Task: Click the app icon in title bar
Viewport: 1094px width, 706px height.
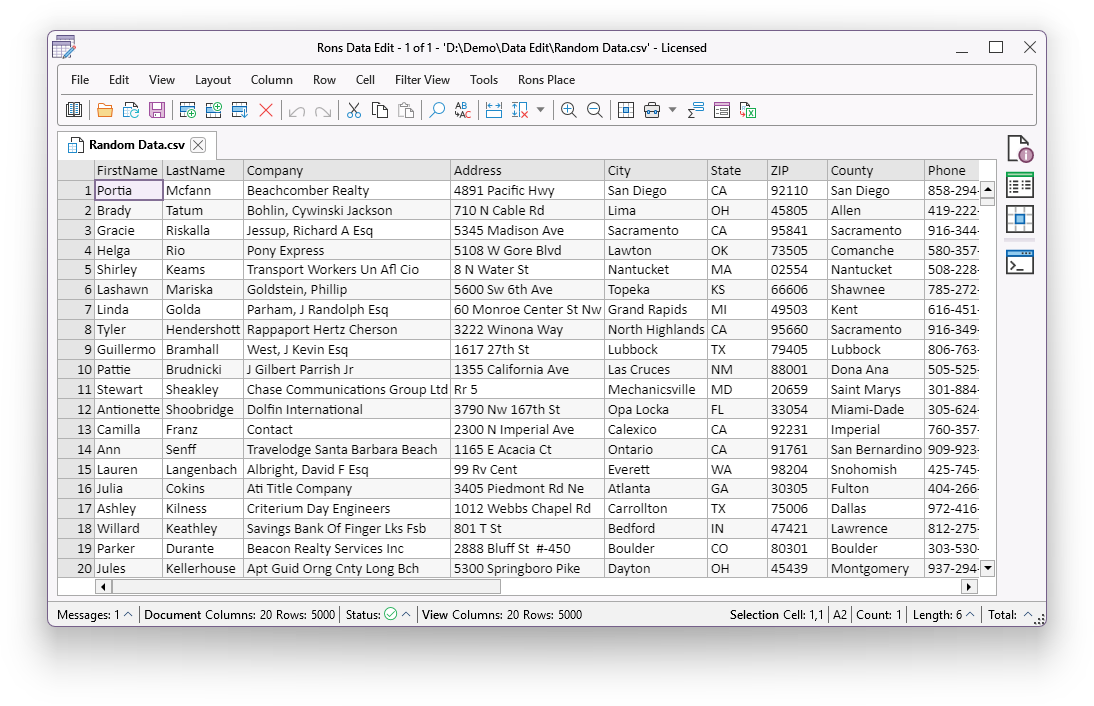Action: tap(63, 47)
